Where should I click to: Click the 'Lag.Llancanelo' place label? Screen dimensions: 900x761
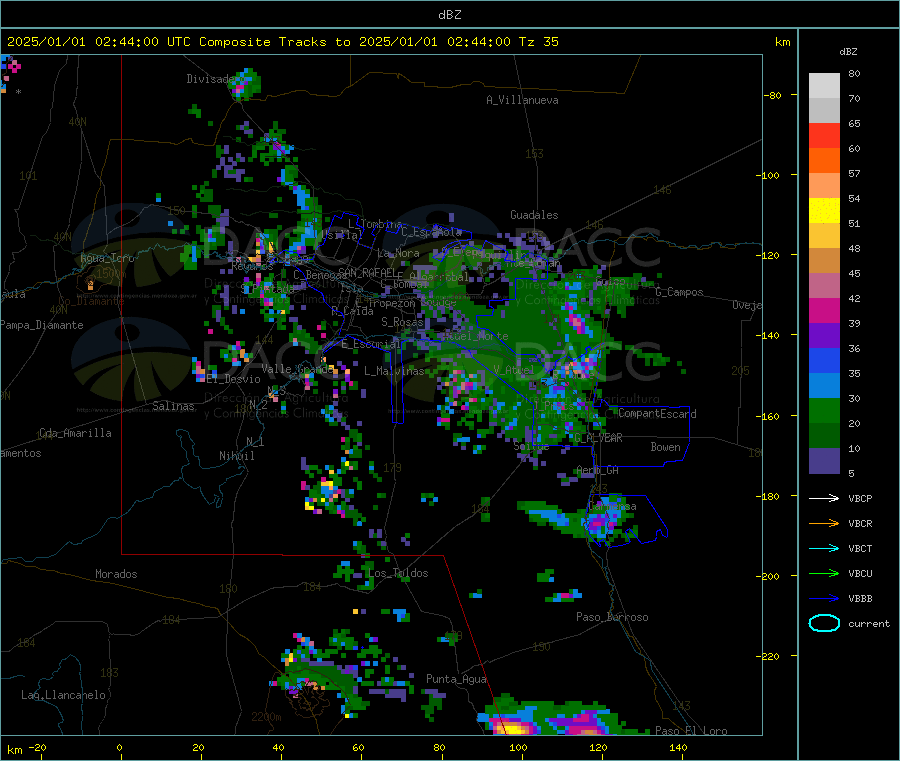(x=64, y=695)
